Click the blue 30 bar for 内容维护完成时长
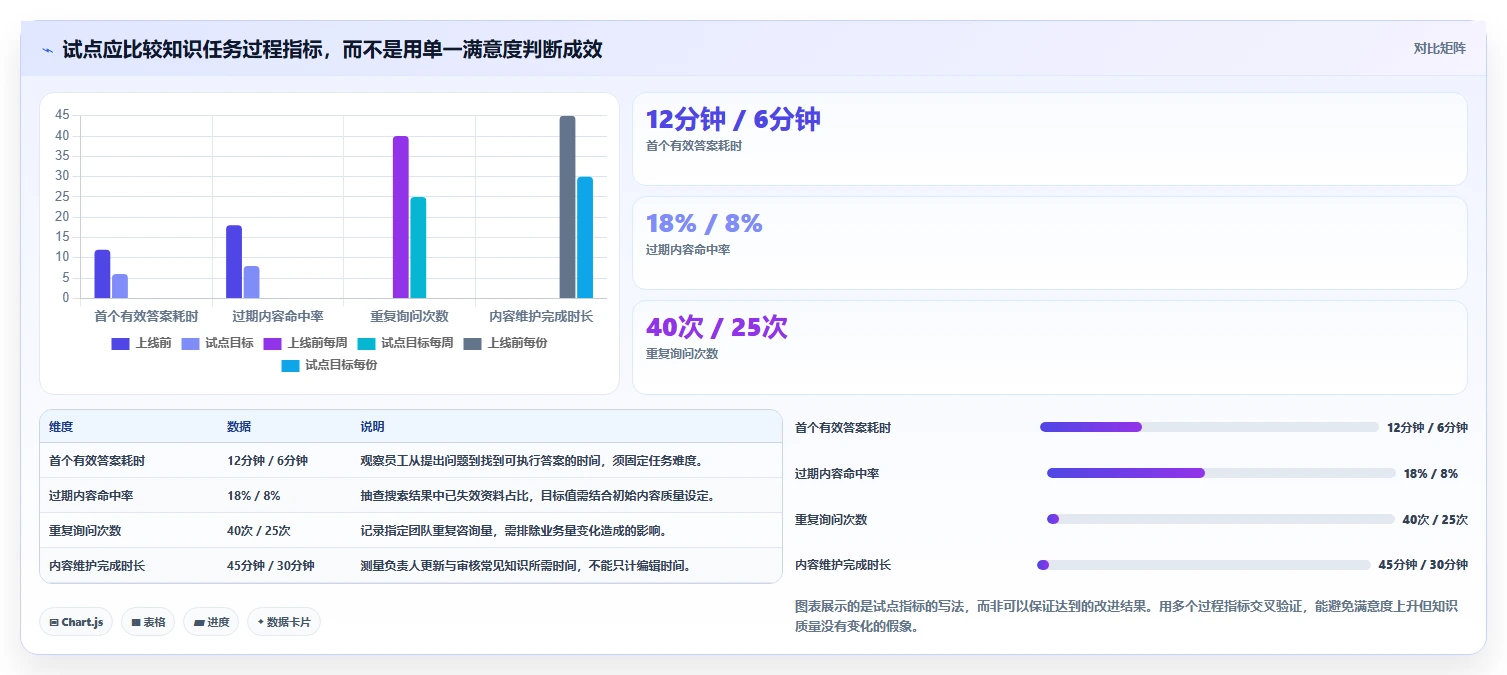The width and height of the screenshot is (1507, 675). [x=585, y=238]
